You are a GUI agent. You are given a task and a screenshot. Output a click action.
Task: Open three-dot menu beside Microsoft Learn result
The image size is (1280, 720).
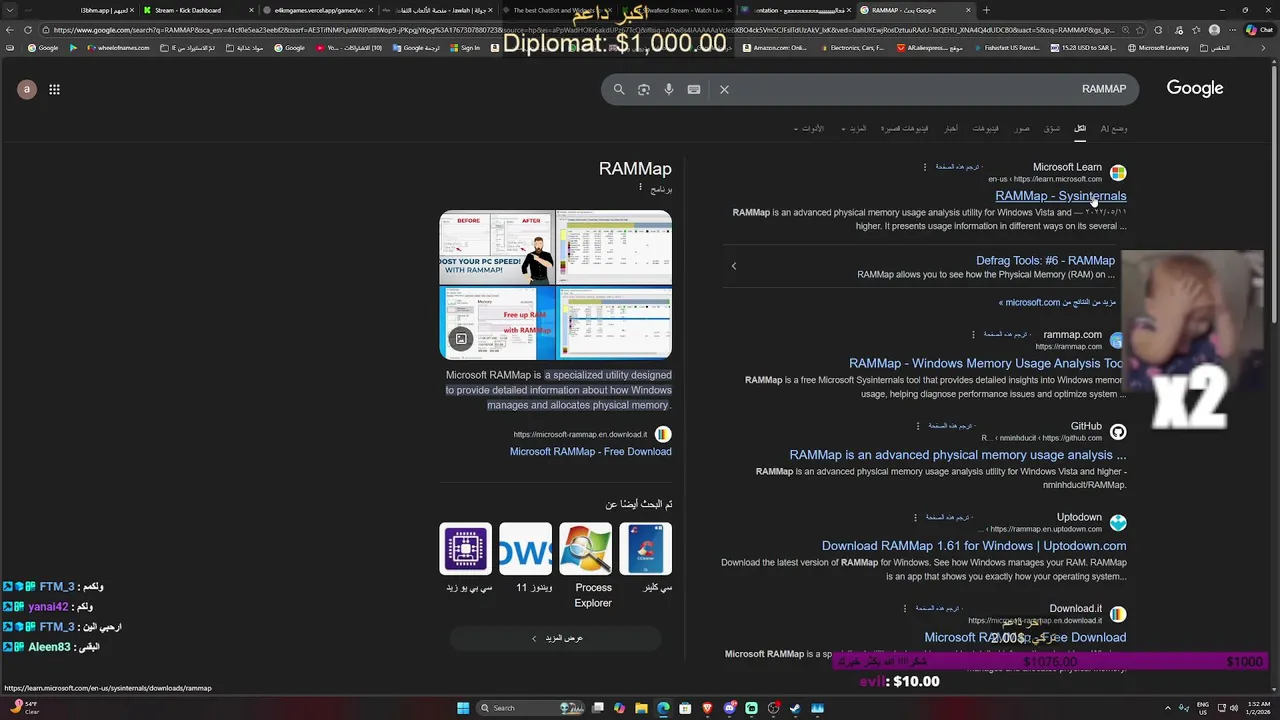click(925, 167)
